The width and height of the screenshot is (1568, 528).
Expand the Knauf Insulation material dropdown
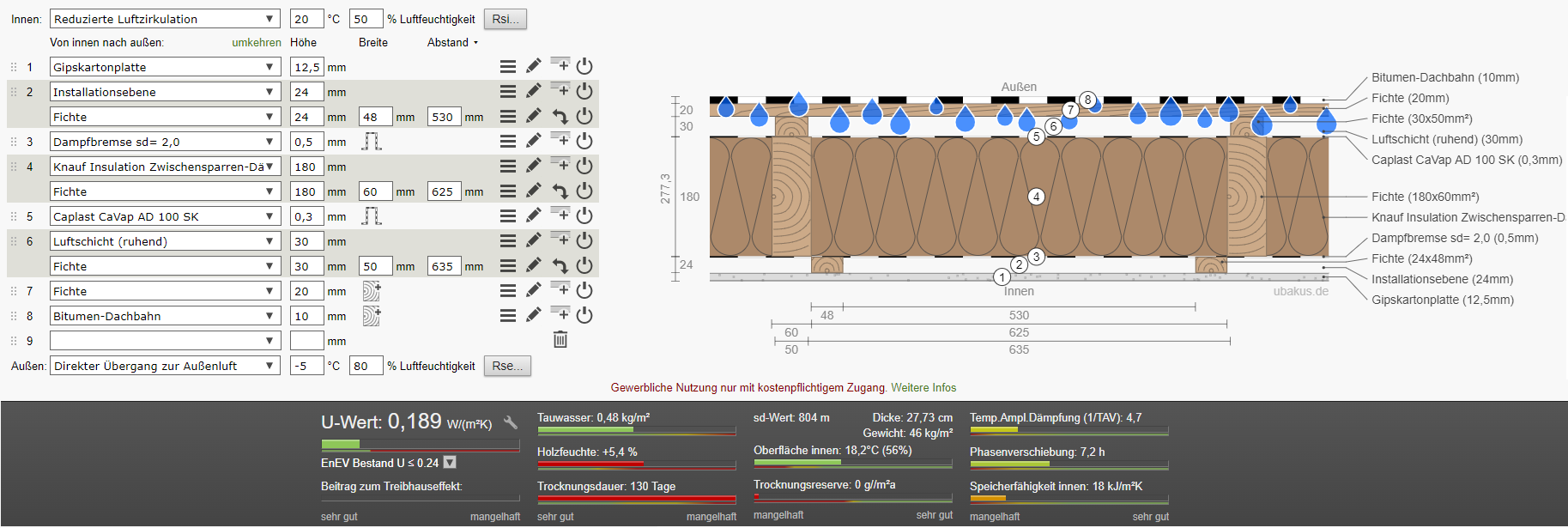pyautogui.click(x=165, y=167)
